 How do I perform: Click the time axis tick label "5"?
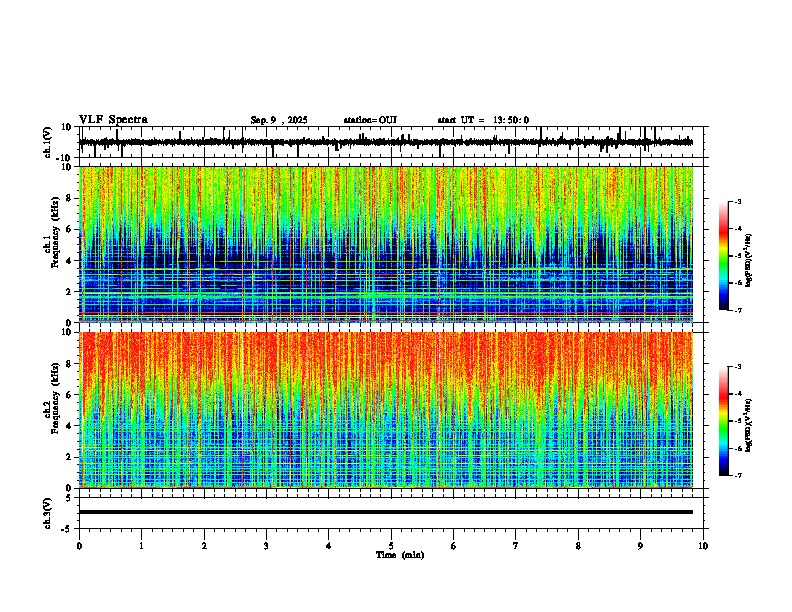tap(391, 546)
